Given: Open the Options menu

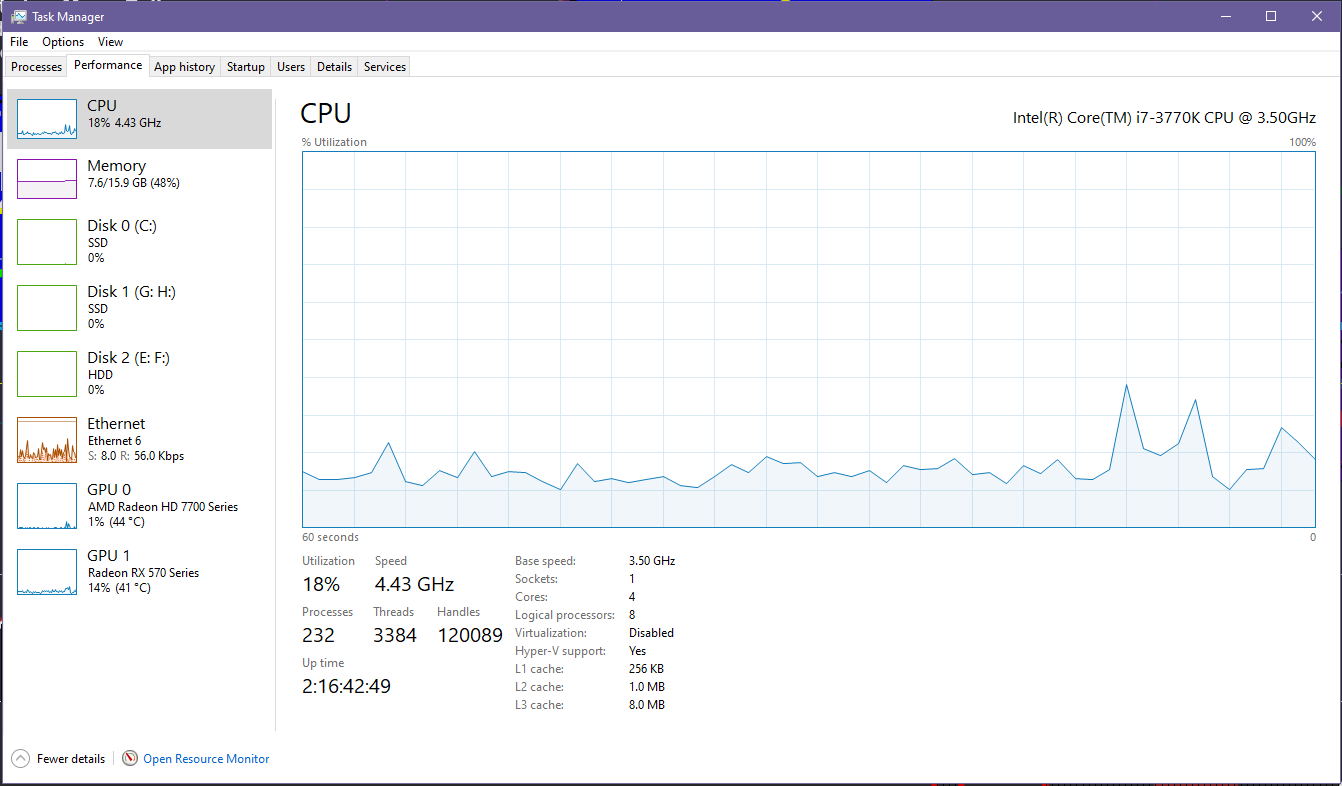Looking at the screenshot, I should (63, 42).
